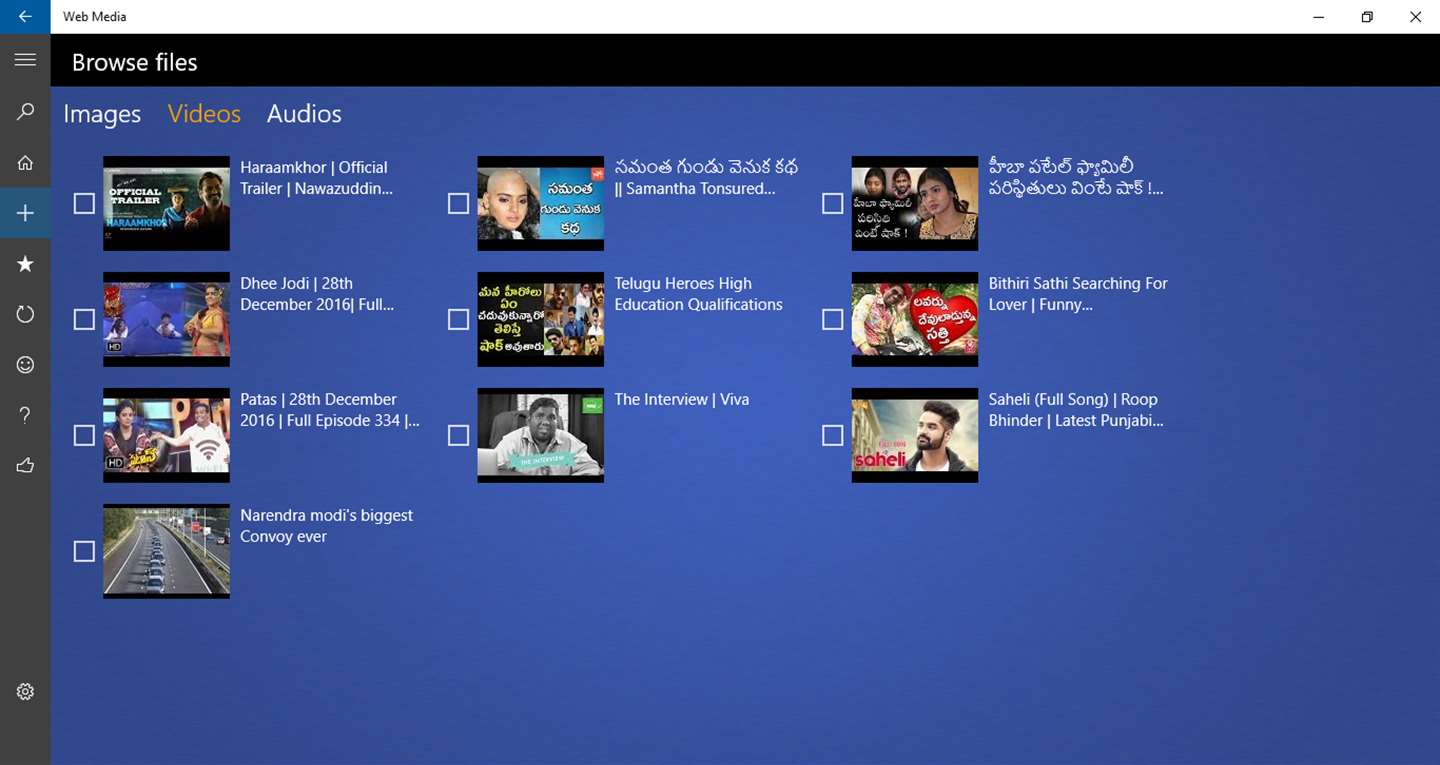The image size is (1440, 765).
Task: Open the Haraamkhor trailer thumbnail
Action: coord(166,203)
